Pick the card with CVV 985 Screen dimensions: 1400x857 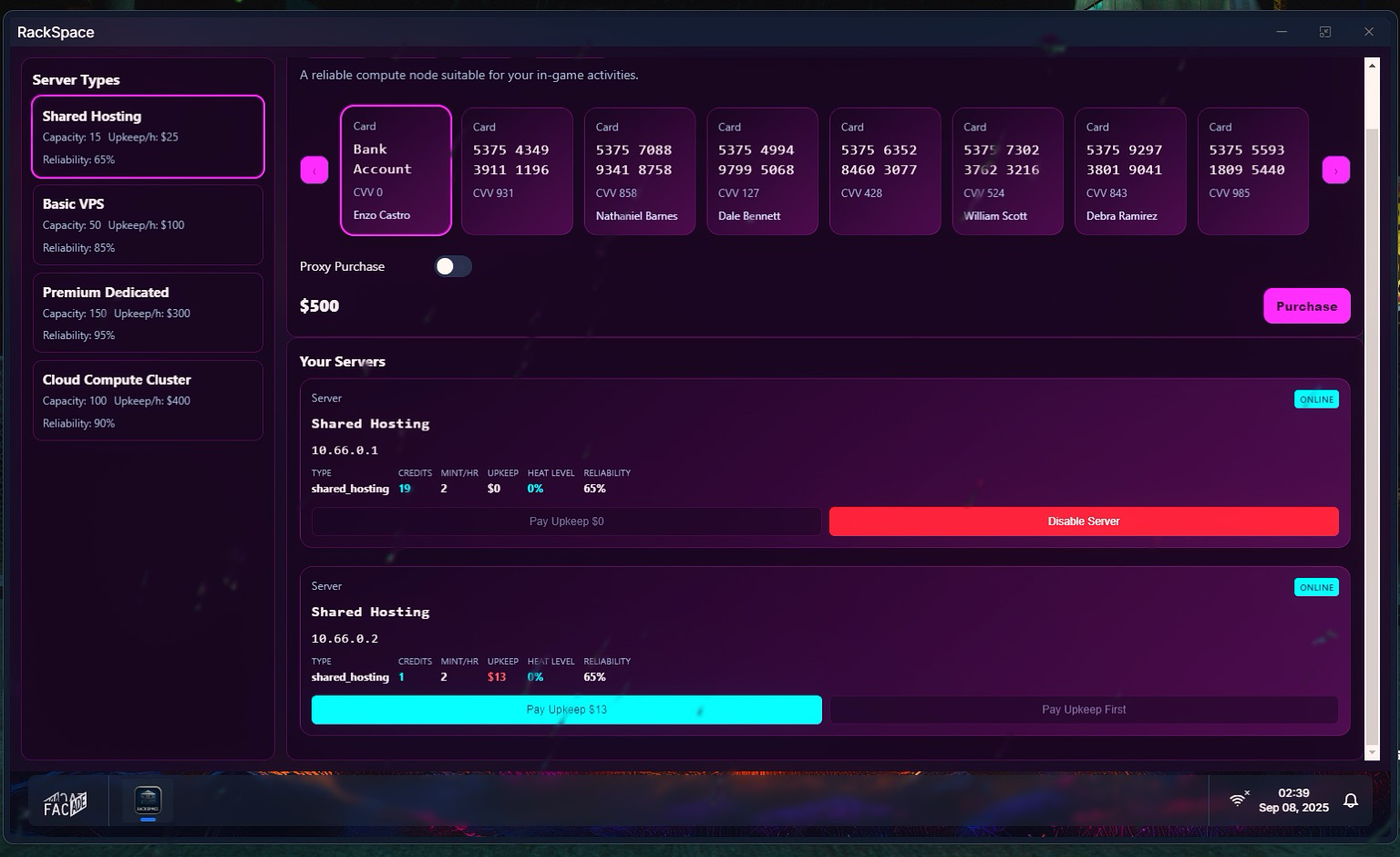(x=1252, y=171)
